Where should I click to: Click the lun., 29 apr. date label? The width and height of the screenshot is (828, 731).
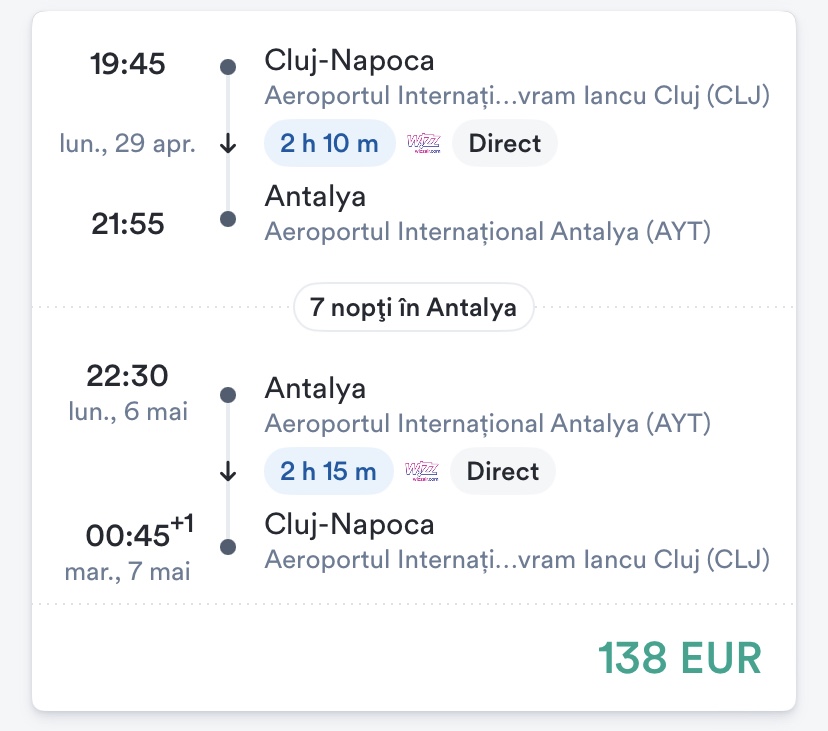click(127, 144)
